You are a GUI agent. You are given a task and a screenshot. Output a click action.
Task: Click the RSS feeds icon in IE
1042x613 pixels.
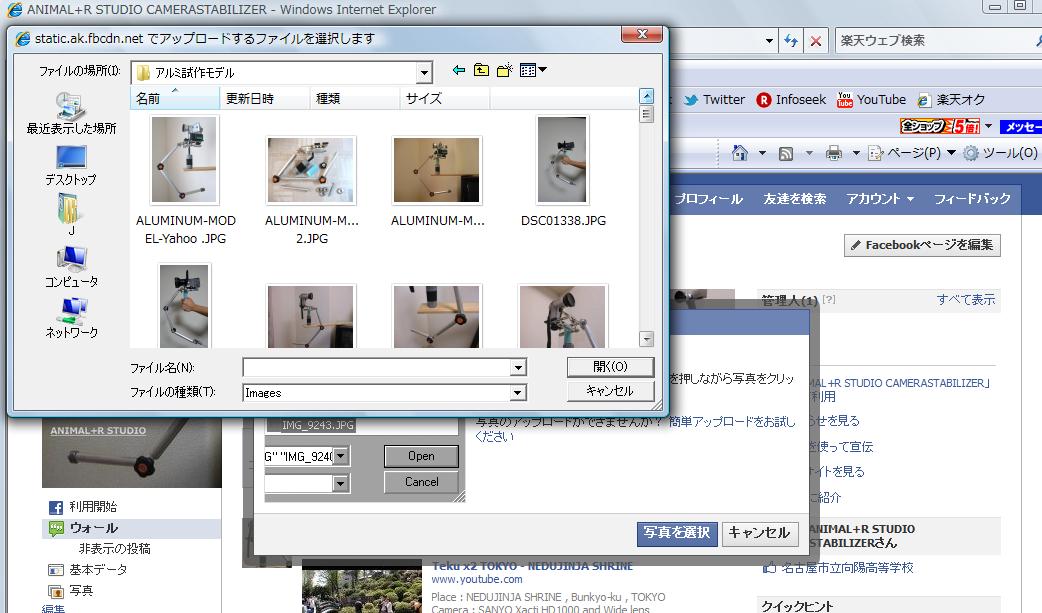point(785,154)
